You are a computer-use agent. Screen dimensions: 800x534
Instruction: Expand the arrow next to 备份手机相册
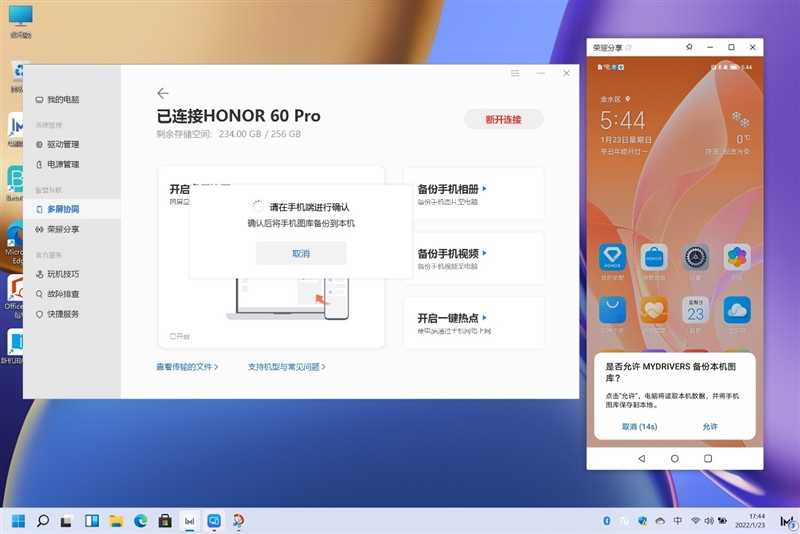click(x=484, y=189)
